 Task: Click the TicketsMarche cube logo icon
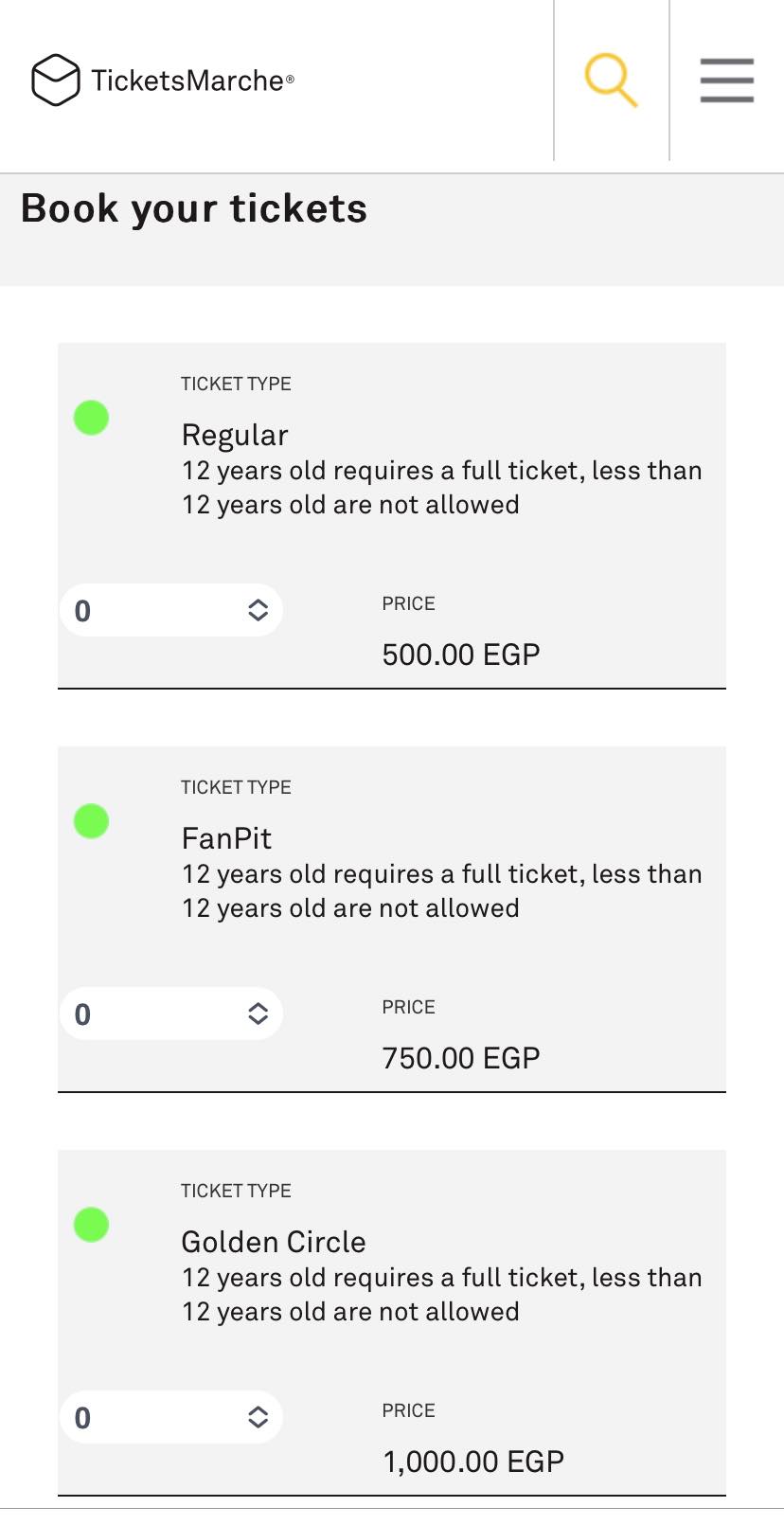tap(56, 80)
